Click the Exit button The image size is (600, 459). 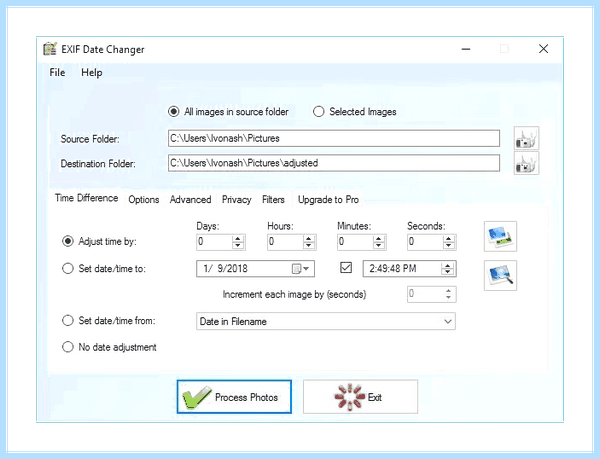(360, 397)
